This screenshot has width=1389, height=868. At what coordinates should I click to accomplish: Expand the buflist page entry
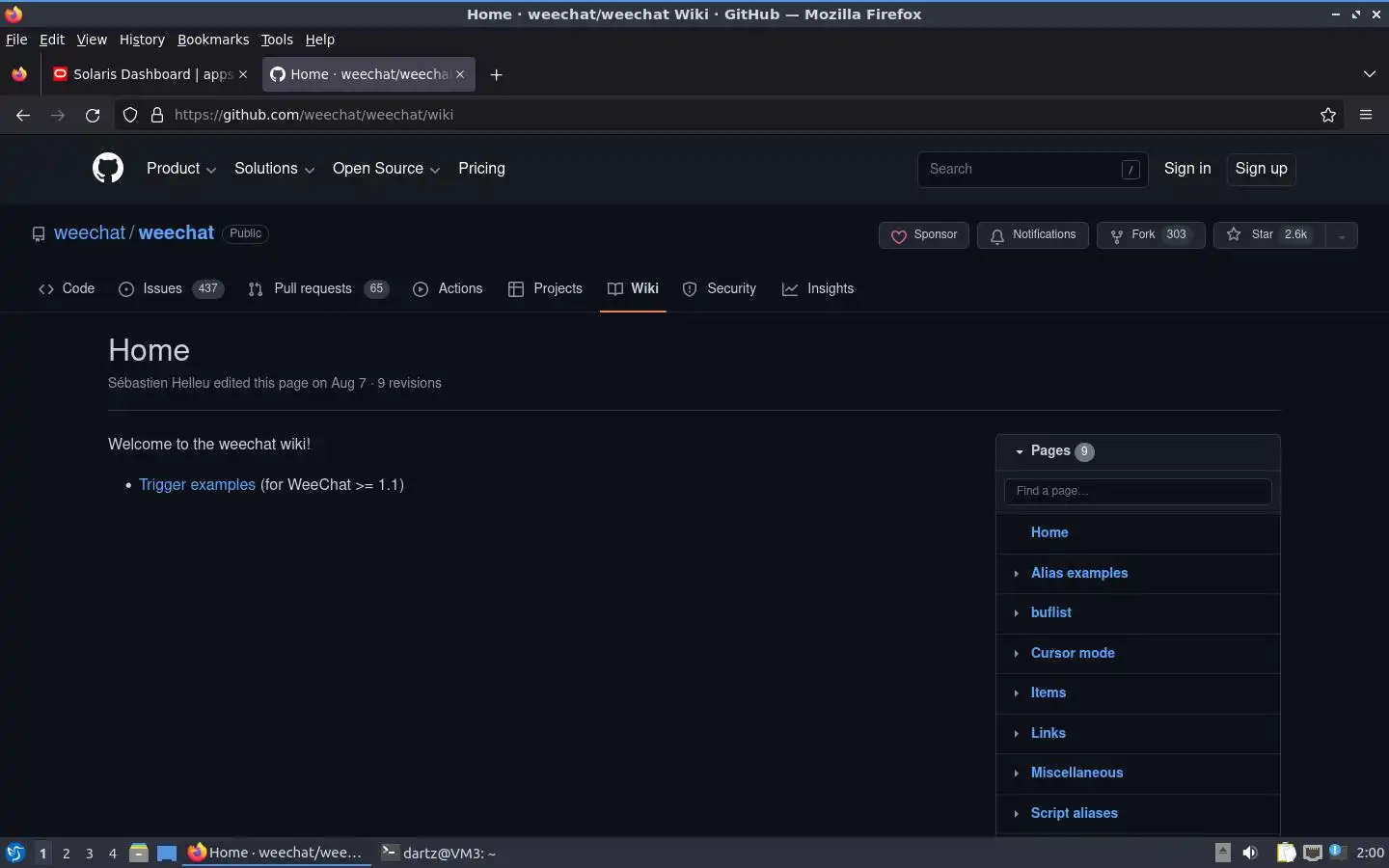[1016, 613]
